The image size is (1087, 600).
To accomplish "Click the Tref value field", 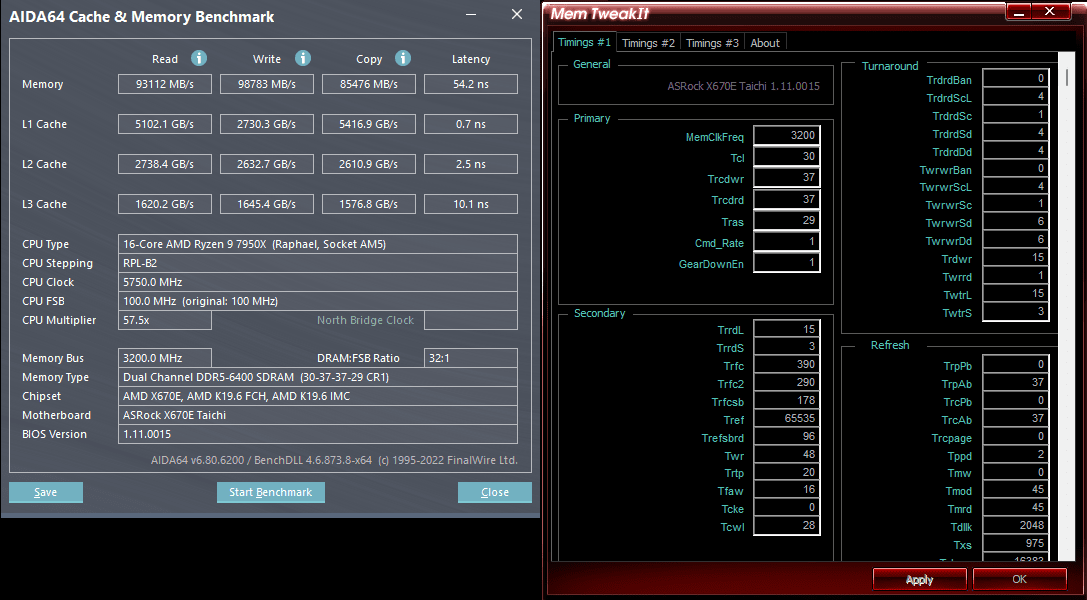I will point(787,418).
